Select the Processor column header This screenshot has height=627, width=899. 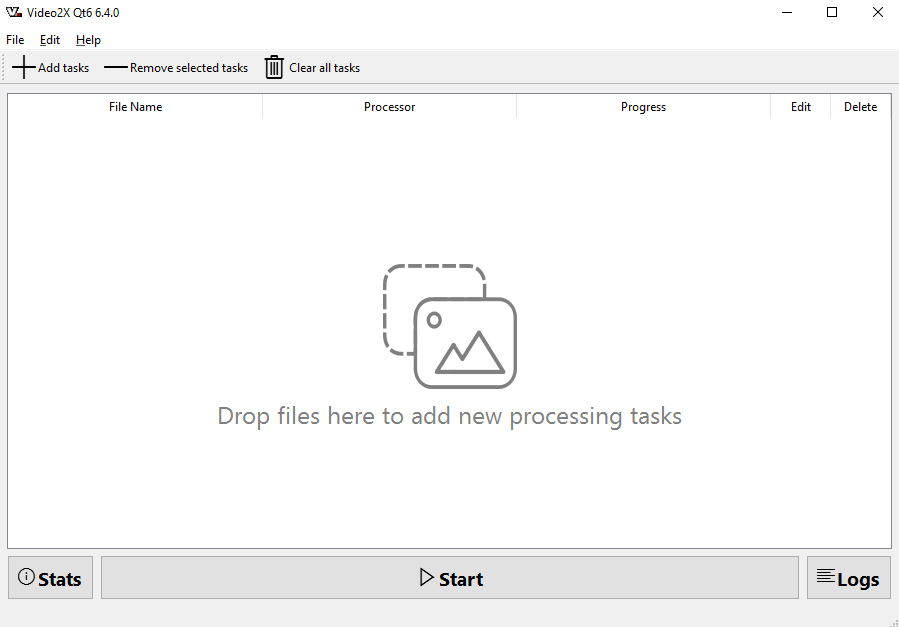point(389,107)
